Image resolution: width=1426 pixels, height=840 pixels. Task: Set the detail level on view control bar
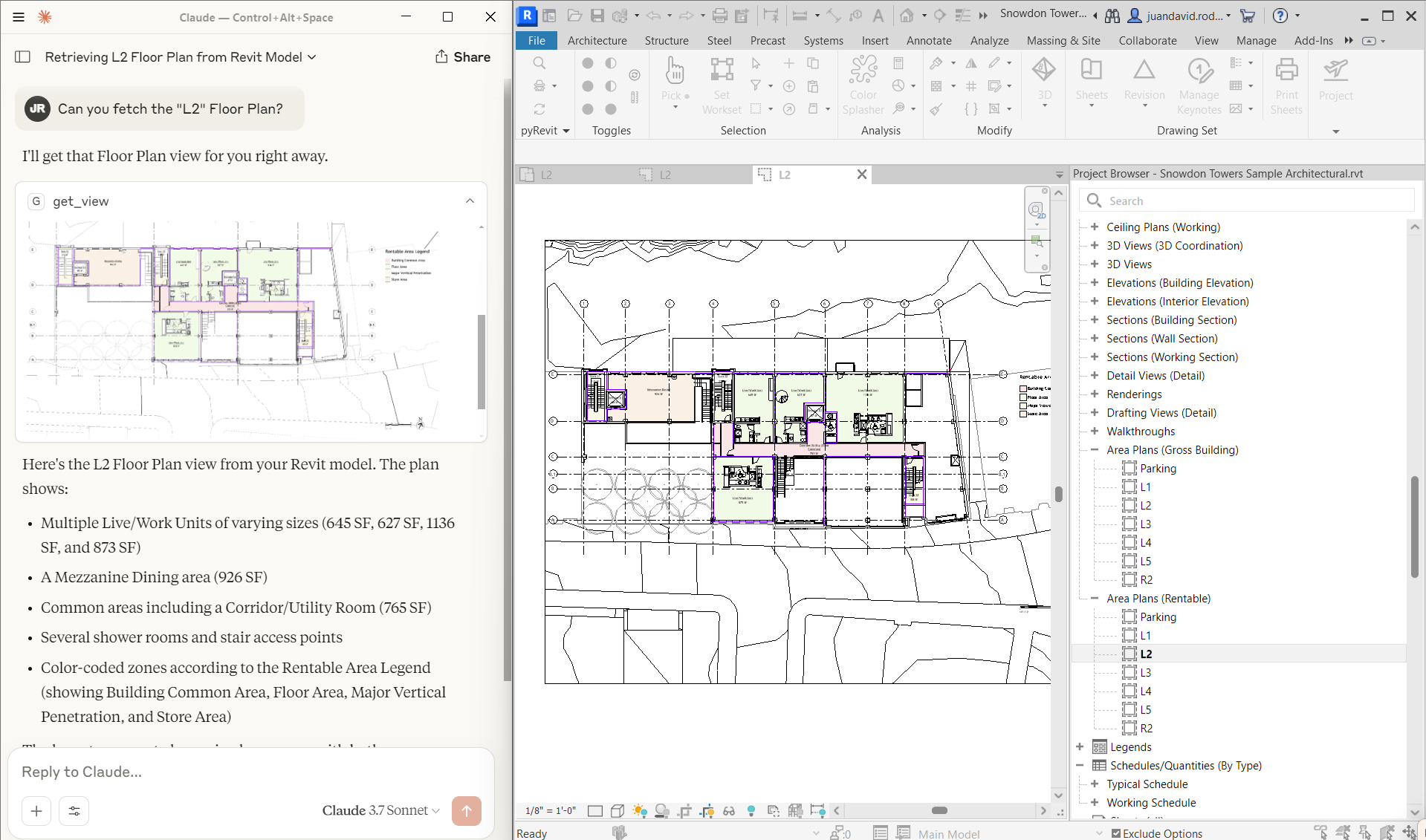594,810
